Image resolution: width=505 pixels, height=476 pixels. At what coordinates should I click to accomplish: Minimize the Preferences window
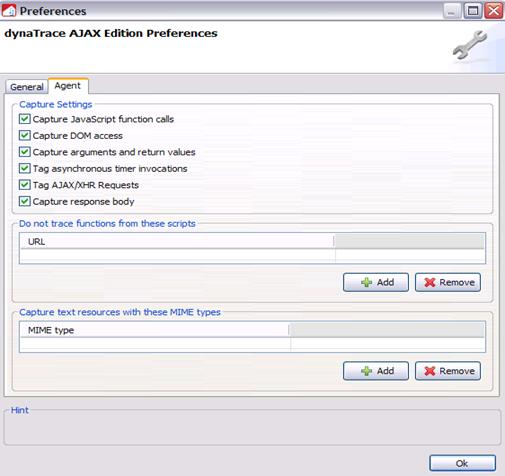452,11
